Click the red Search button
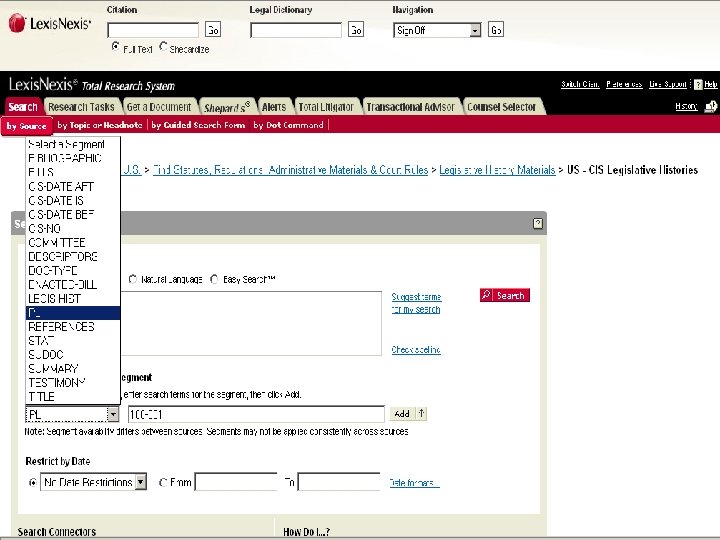The width and height of the screenshot is (720, 540). tap(505, 295)
